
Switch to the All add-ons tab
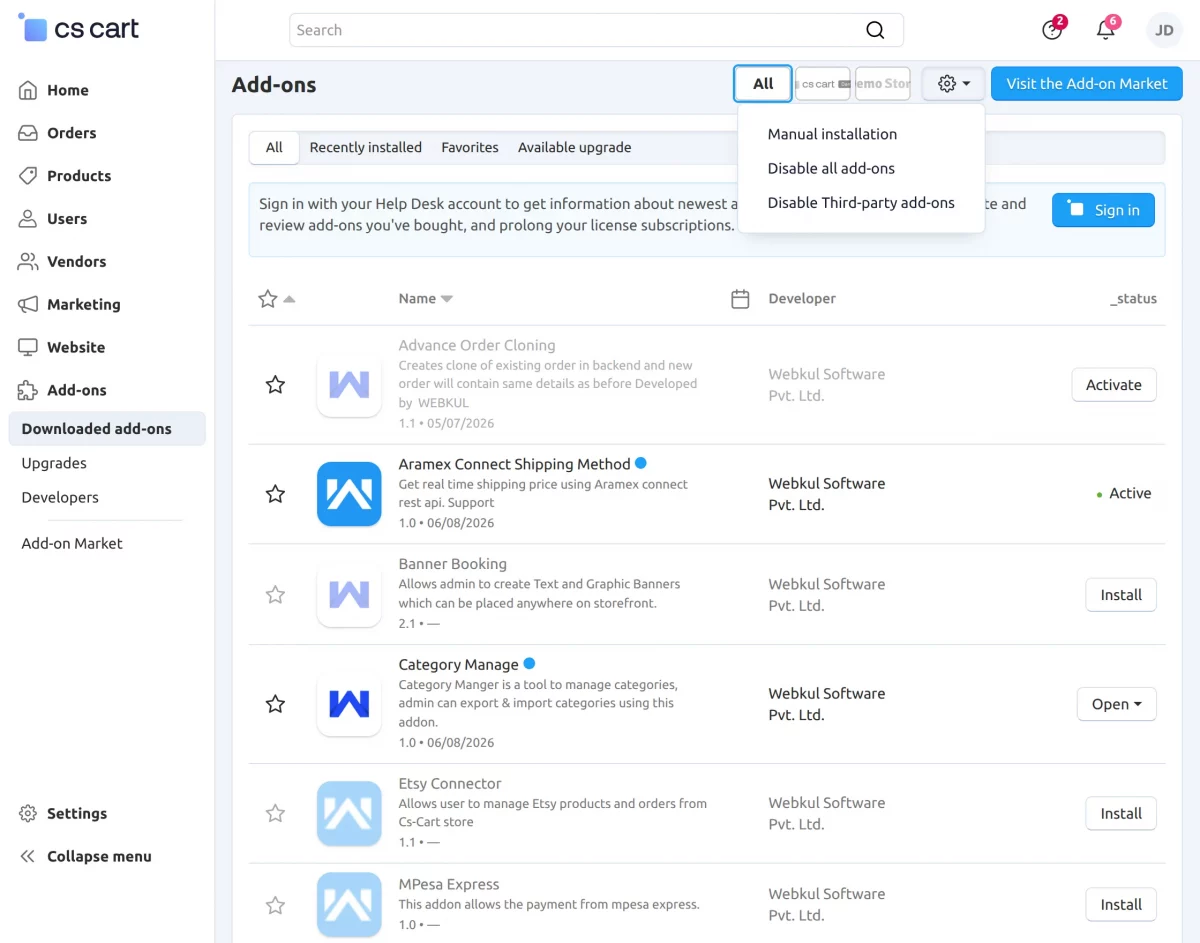pyautogui.click(x=274, y=148)
